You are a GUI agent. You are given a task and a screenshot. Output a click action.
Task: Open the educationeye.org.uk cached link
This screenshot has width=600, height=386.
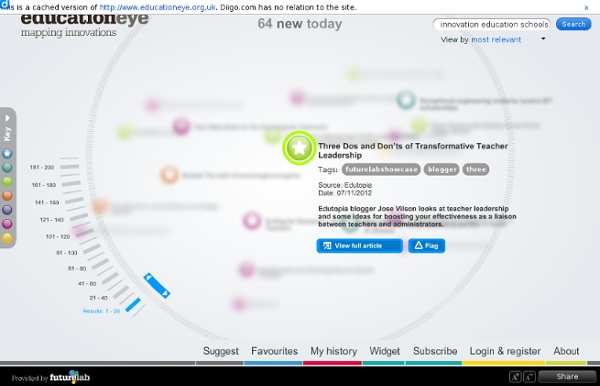[x=158, y=7]
